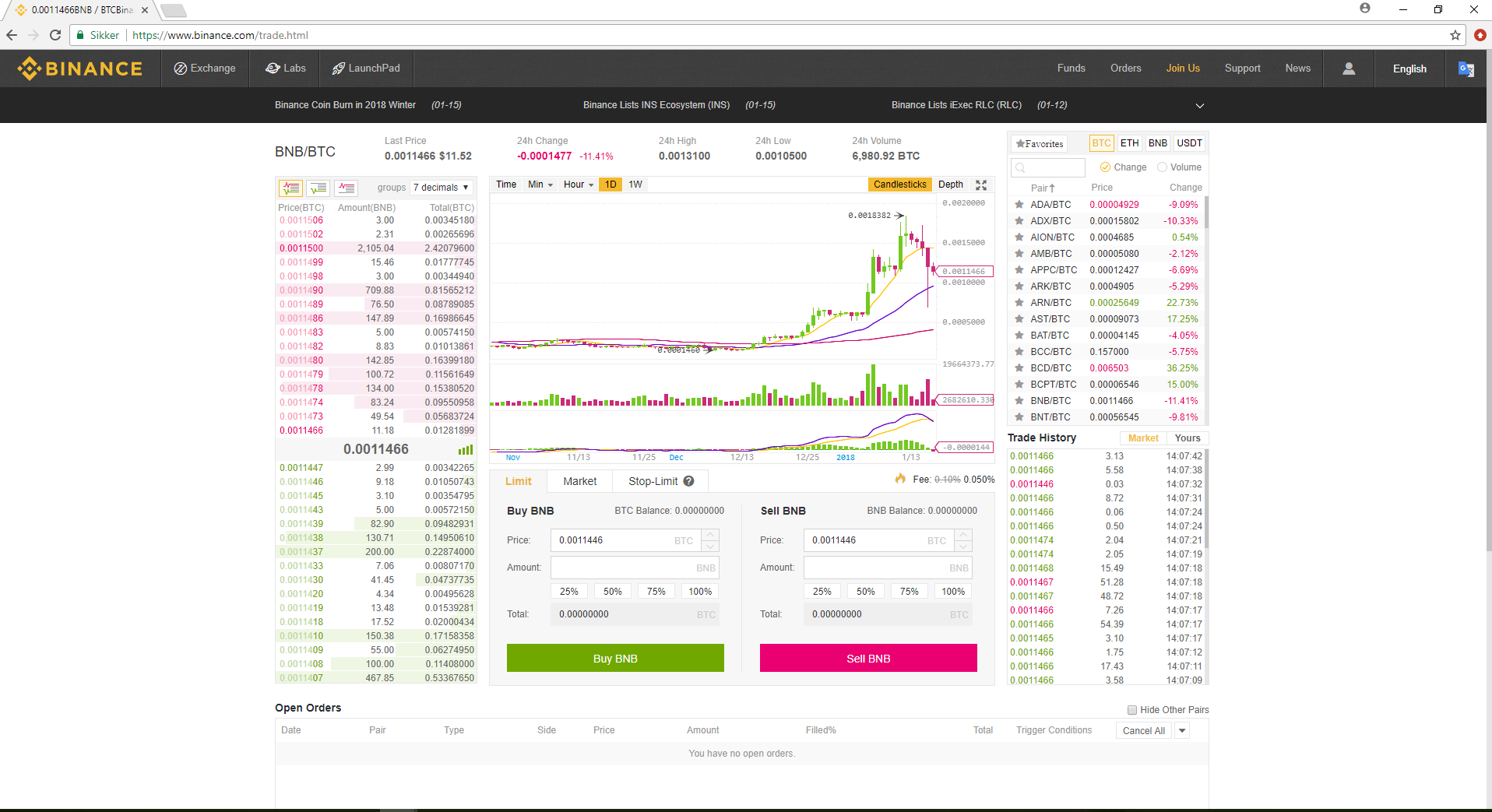Screen dimensions: 1492x812
Task: Open the Hour interval dropdown
Action: click(579, 185)
